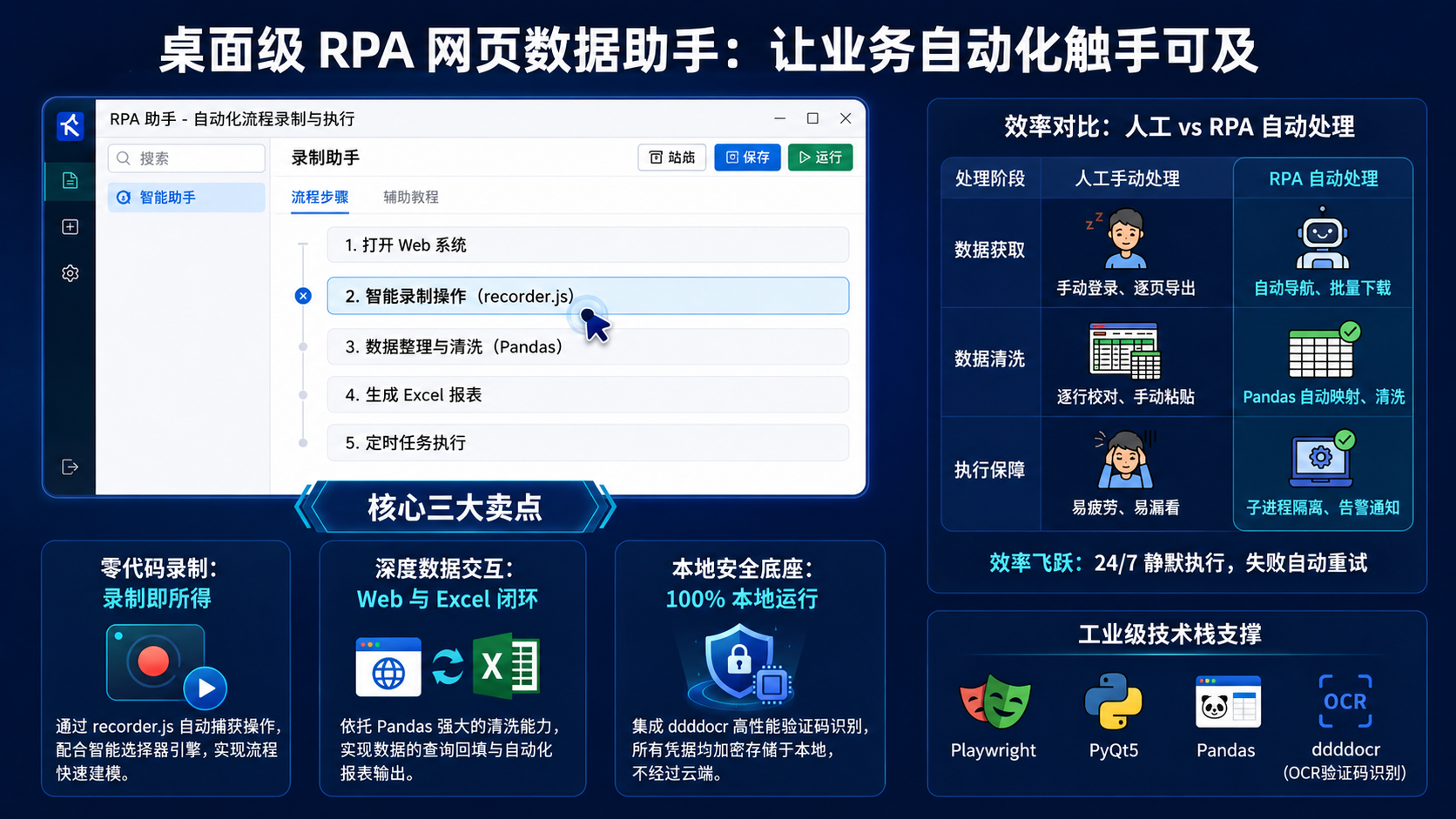This screenshot has height=819, width=1456.
Task: Click the 效率对比 panel title
Action: tap(1179, 127)
